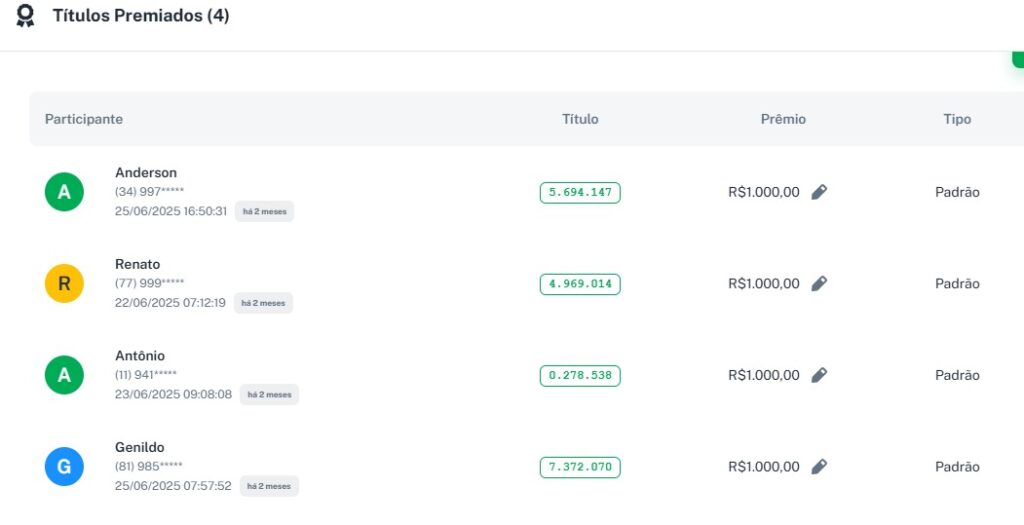
Task: Click the 'há 2 meses' tag for Renato
Action: 264,303
